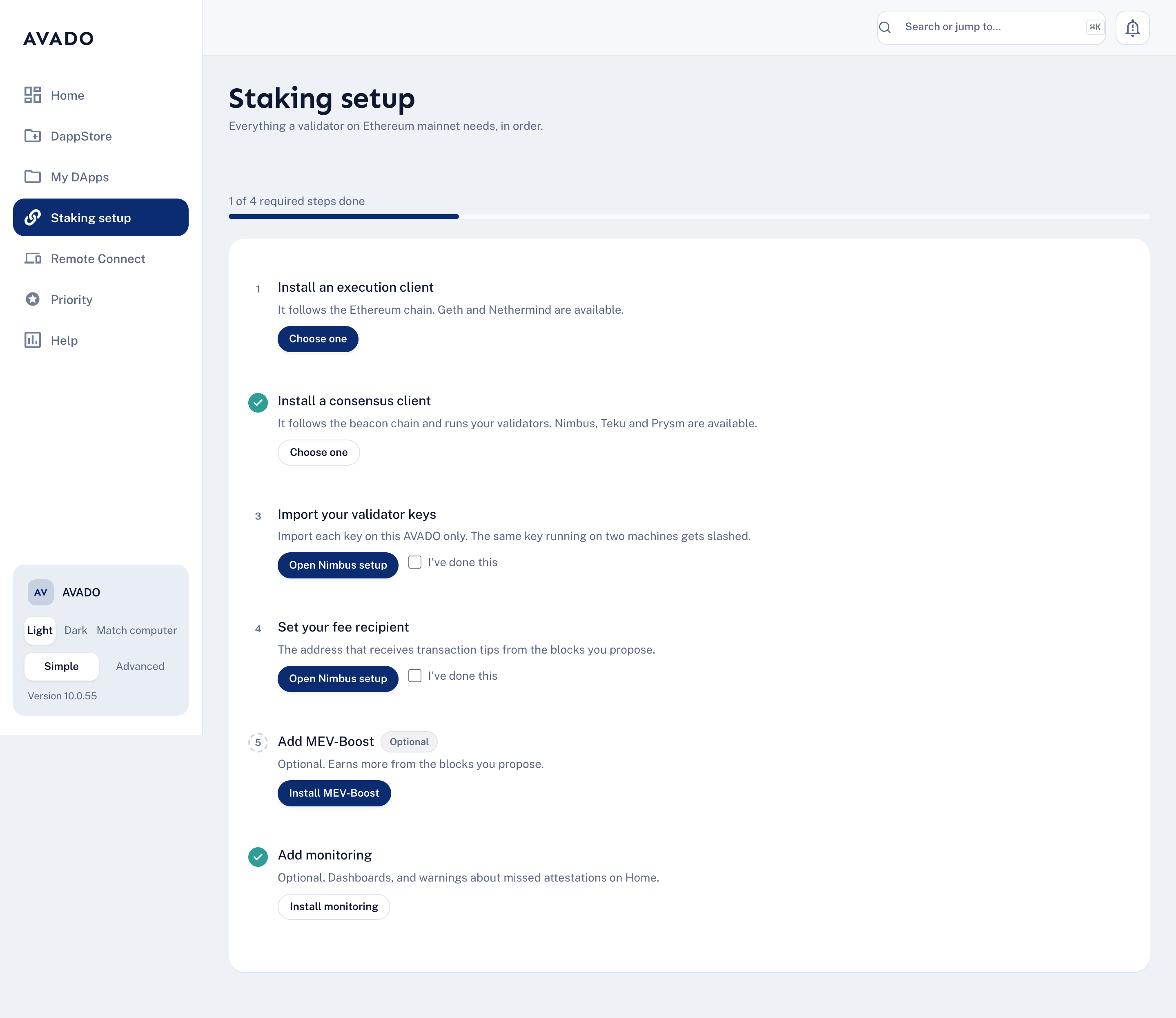Screen dimensions: 1176x1018
Task: Open Nimbus setup for validator keys
Action: click(338, 565)
